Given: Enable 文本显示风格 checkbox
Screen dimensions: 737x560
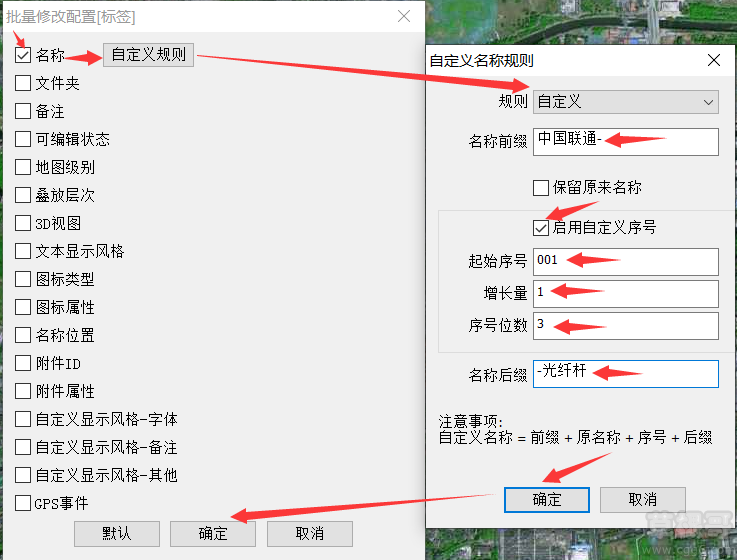Looking at the screenshot, I should (23, 251).
